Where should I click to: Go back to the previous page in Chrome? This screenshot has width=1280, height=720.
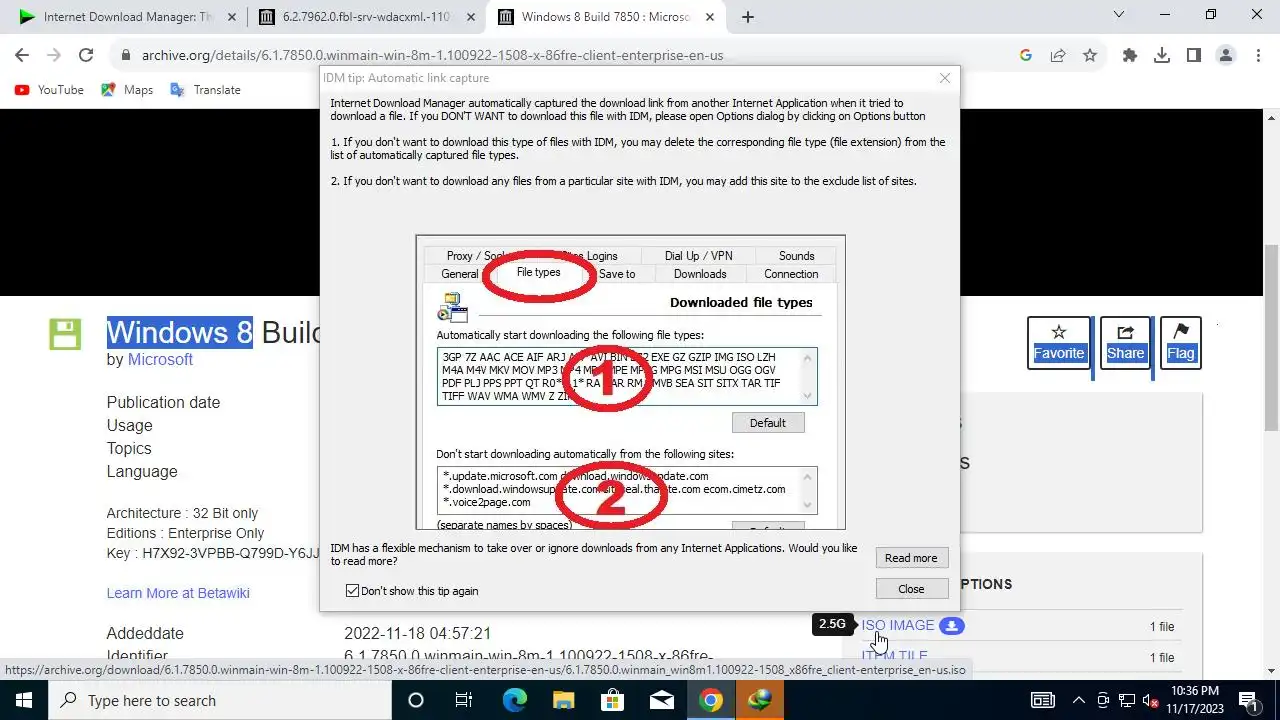tap(22, 56)
